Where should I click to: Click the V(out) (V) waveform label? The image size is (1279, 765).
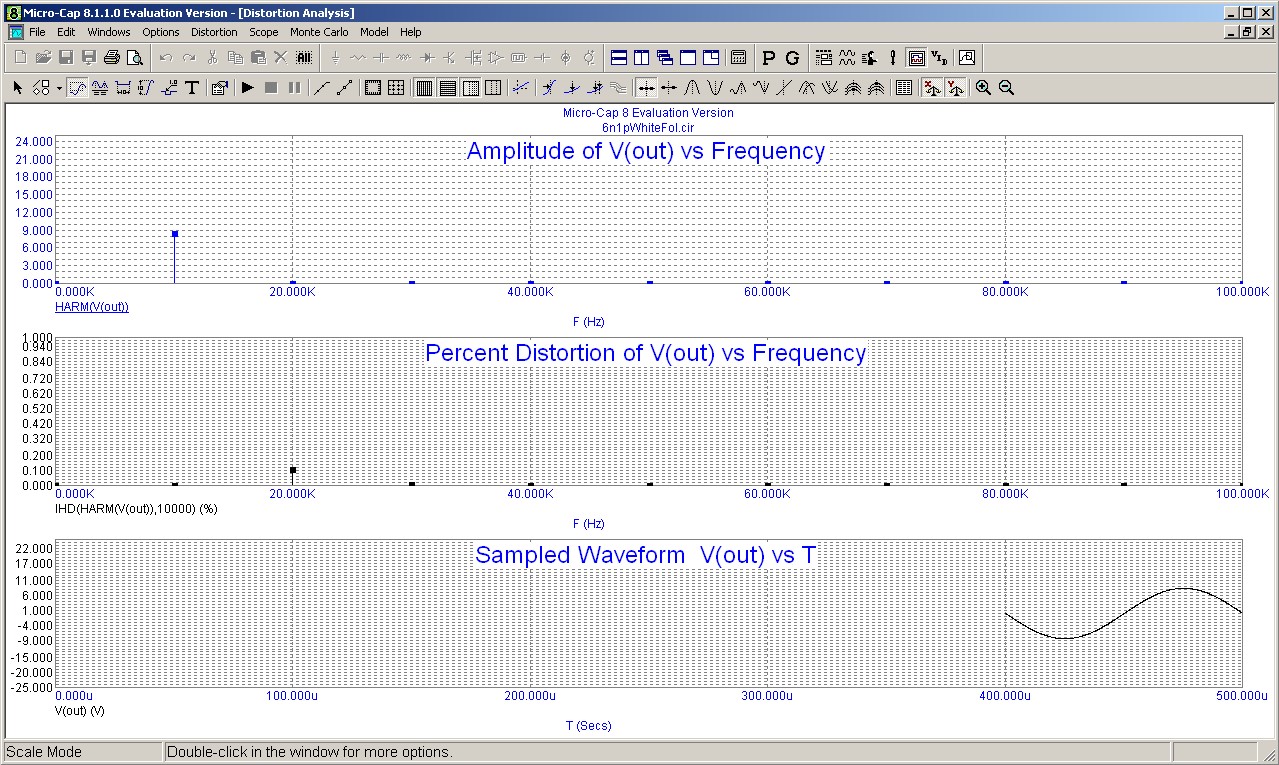[x=80, y=710]
